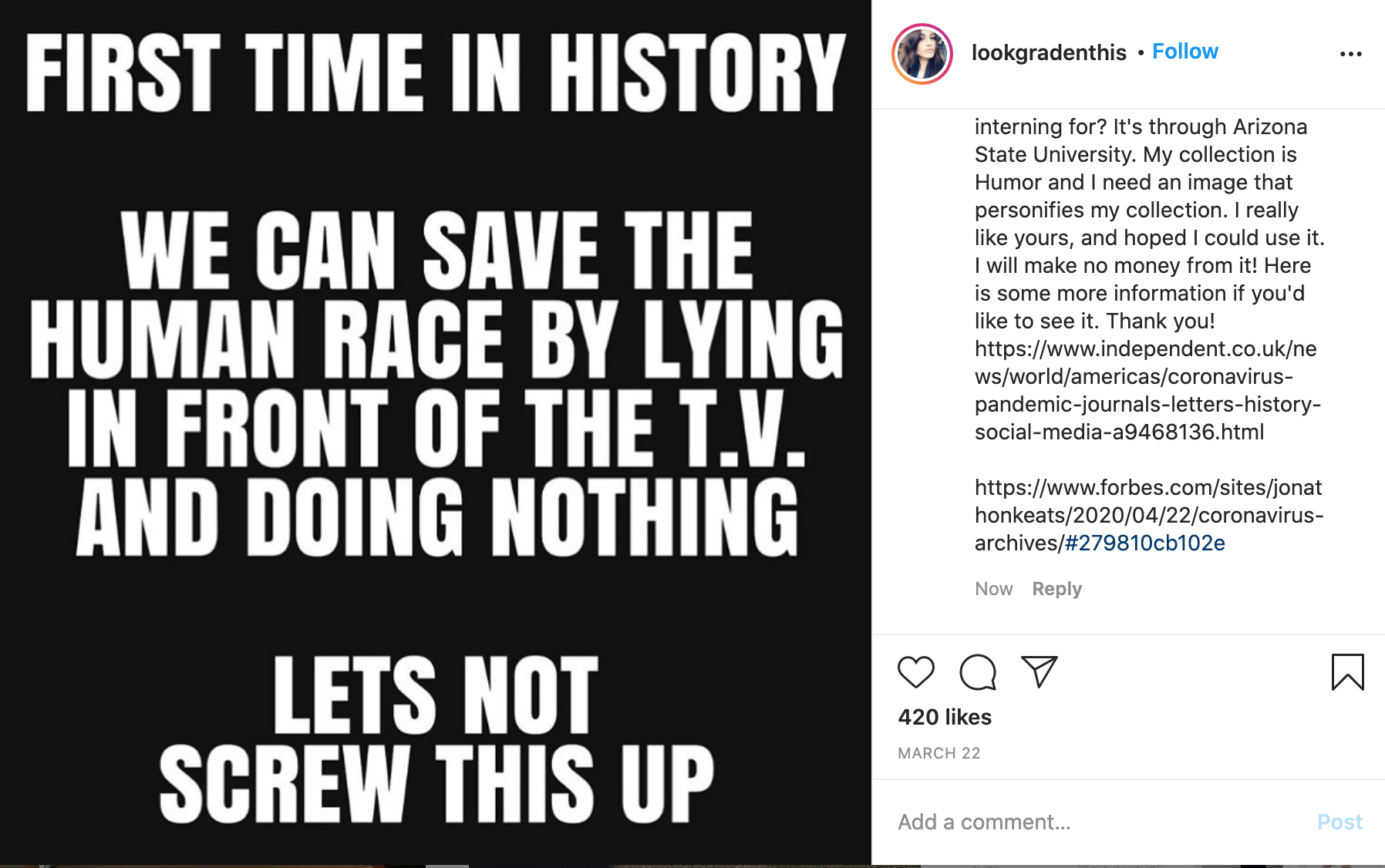Image resolution: width=1385 pixels, height=868 pixels.
Task: Reply to the visible comment
Action: pyautogui.click(x=1056, y=589)
